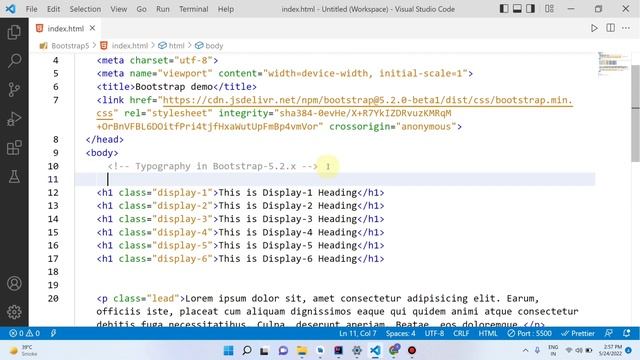Open the Extensions view
This screenshot has width=640, height=360.
click(x=14, y=148)
